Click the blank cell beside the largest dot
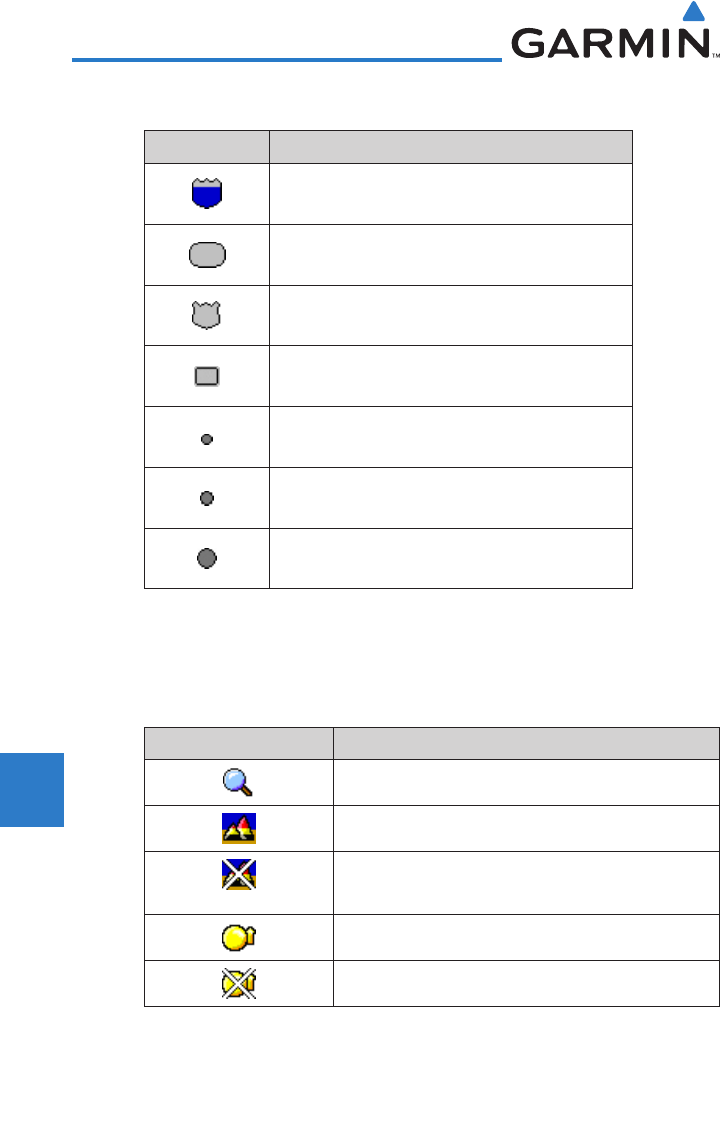 [x=450, y=558]
